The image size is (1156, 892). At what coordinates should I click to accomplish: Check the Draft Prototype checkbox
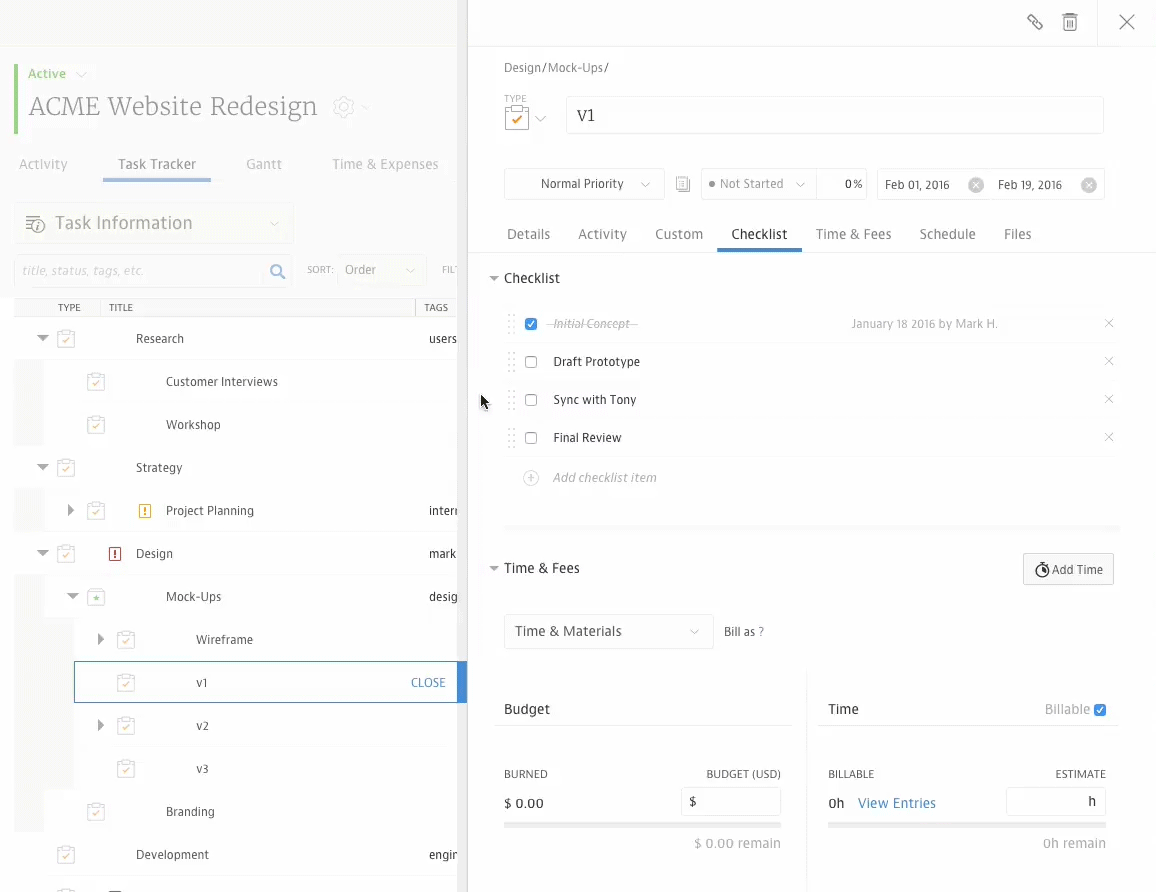(531, 362)
